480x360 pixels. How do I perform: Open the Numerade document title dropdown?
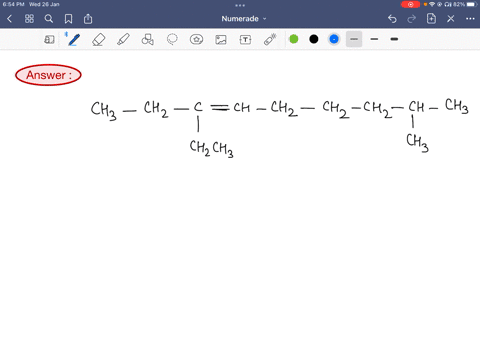tap(244, 19)
